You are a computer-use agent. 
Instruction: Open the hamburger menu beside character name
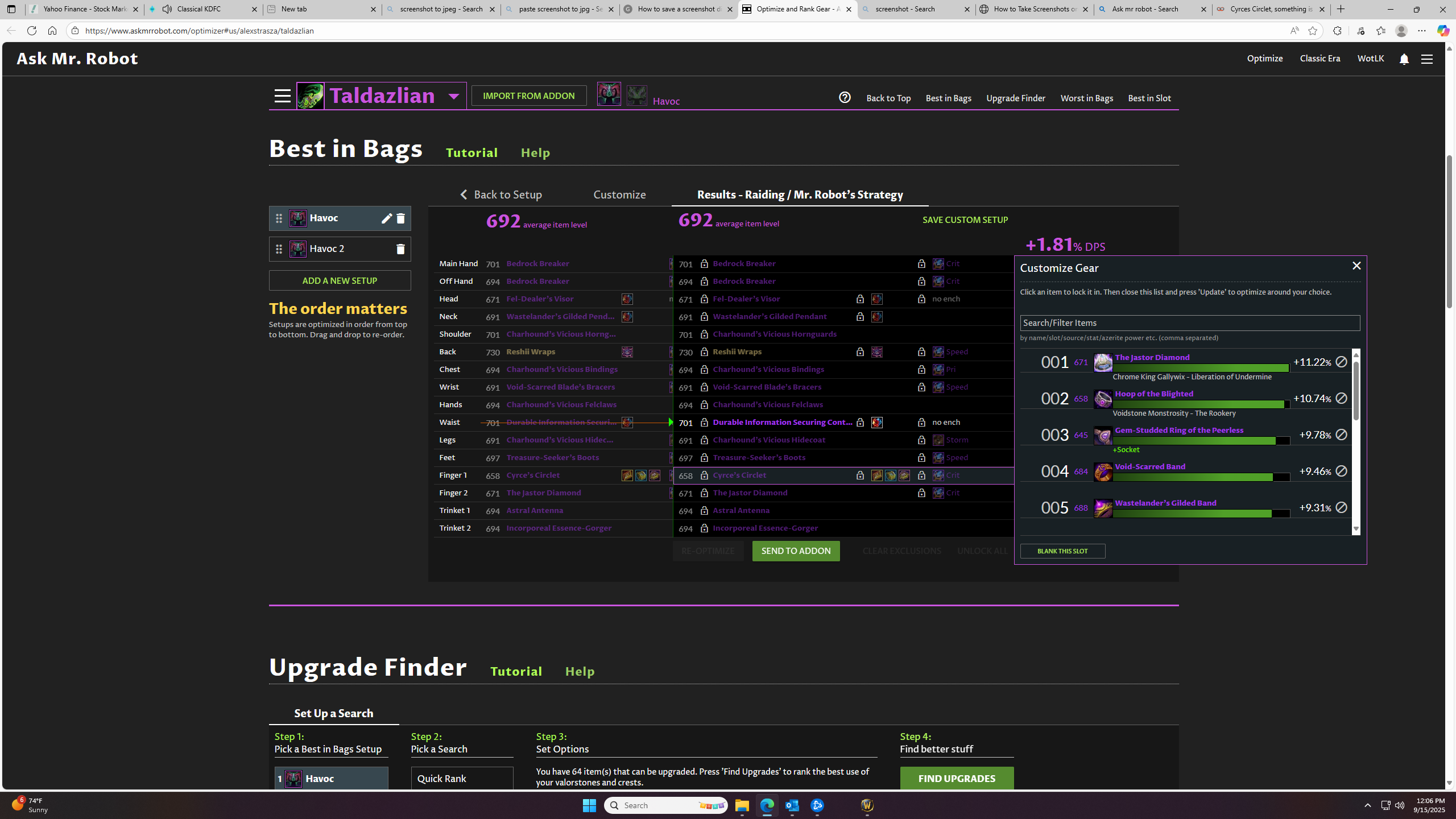(x=282, y=96)
